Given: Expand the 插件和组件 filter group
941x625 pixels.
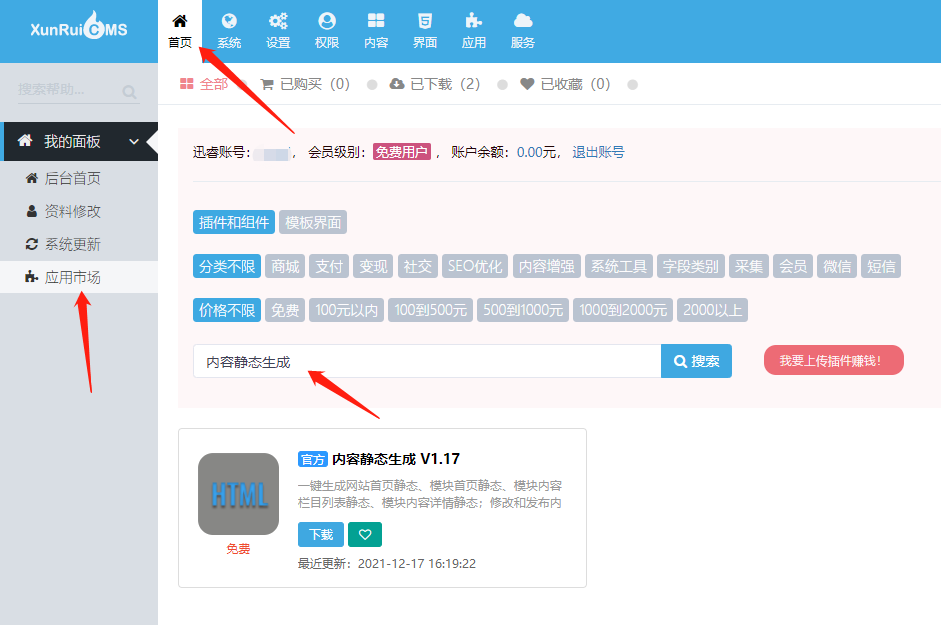Looking at the screenshot, I should (233, 222).
